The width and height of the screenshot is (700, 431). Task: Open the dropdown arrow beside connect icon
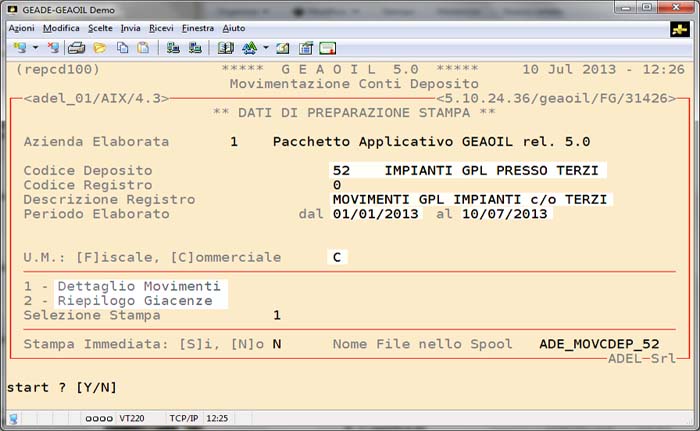(35, 47)
